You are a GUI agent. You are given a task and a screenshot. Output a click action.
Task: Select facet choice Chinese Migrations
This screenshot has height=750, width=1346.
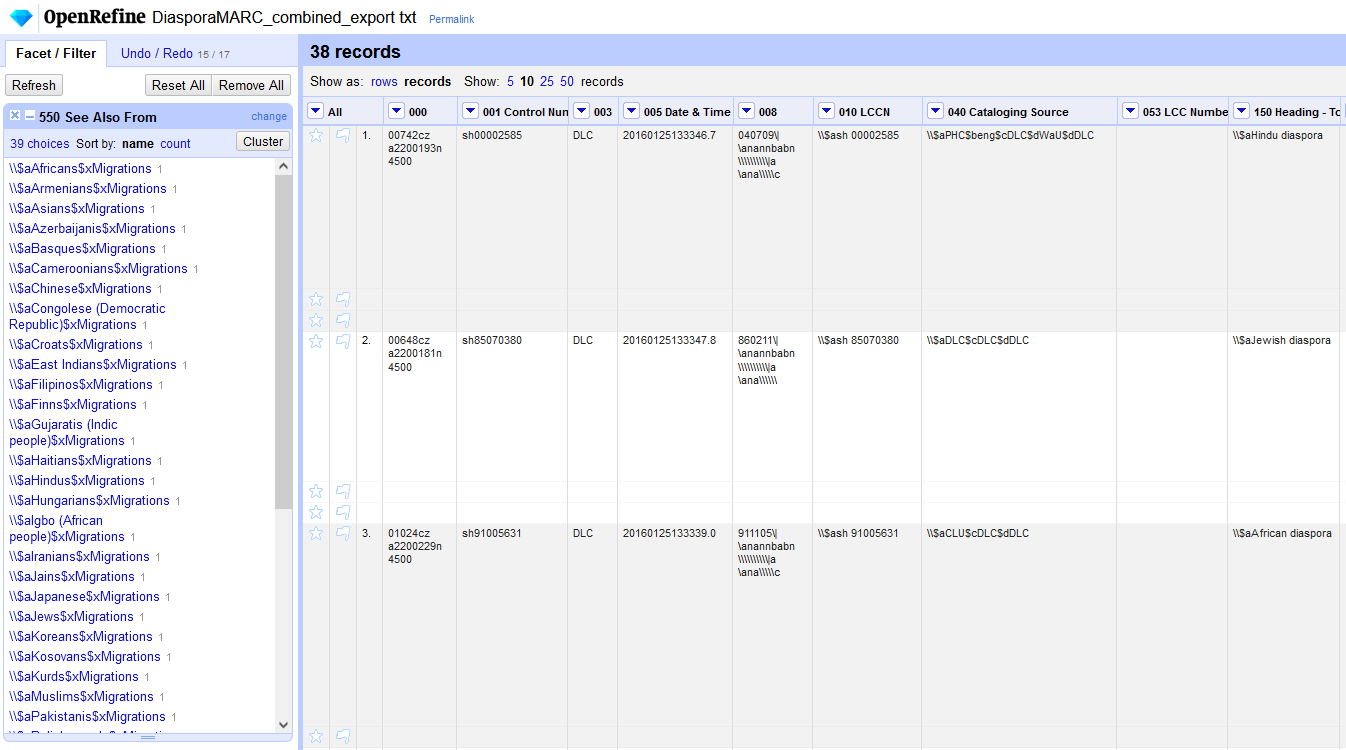pyautogui.click(x=80, y=288)
